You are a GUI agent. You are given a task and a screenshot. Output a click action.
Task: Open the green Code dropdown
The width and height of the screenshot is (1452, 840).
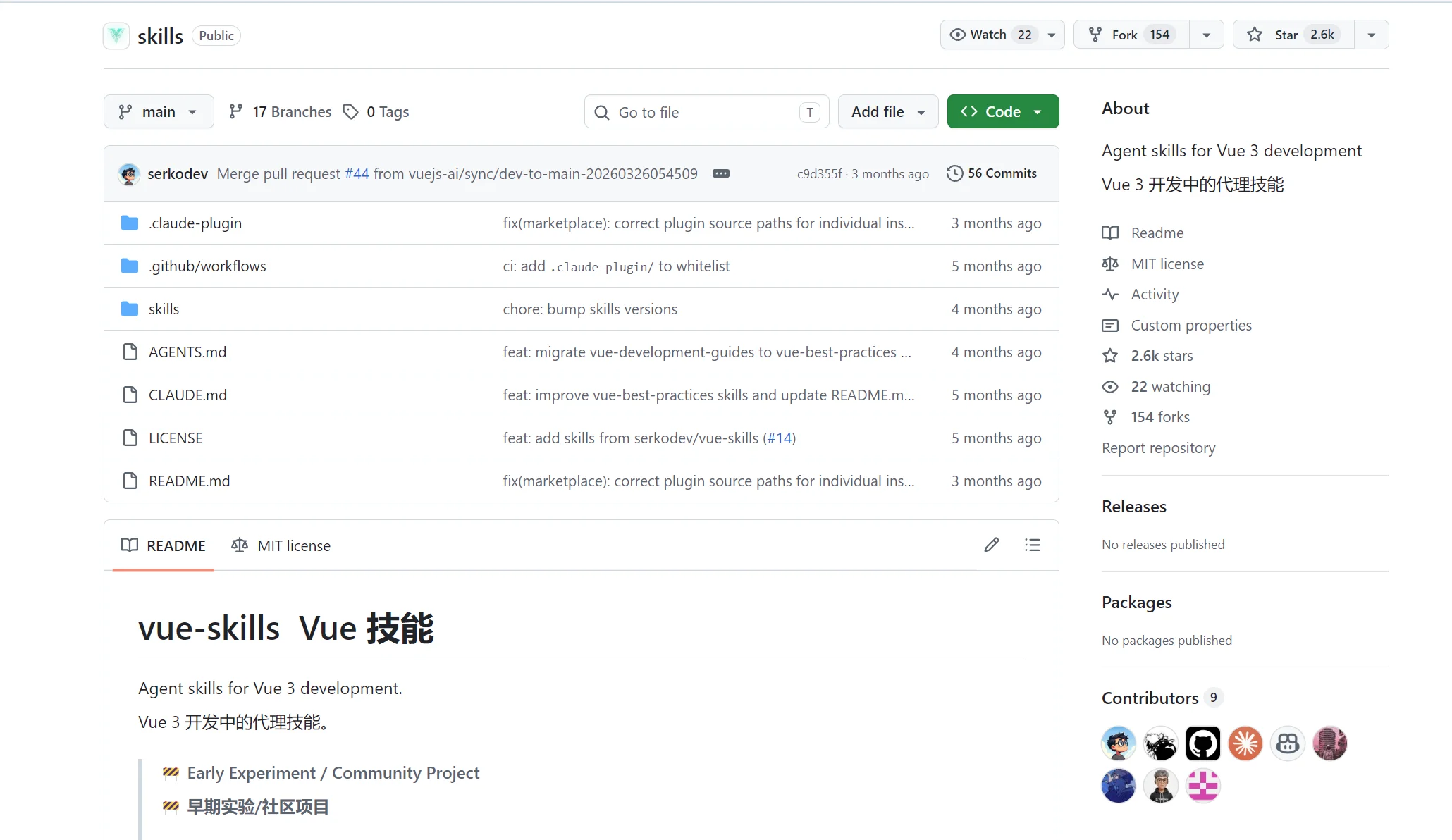(1002, 111)
